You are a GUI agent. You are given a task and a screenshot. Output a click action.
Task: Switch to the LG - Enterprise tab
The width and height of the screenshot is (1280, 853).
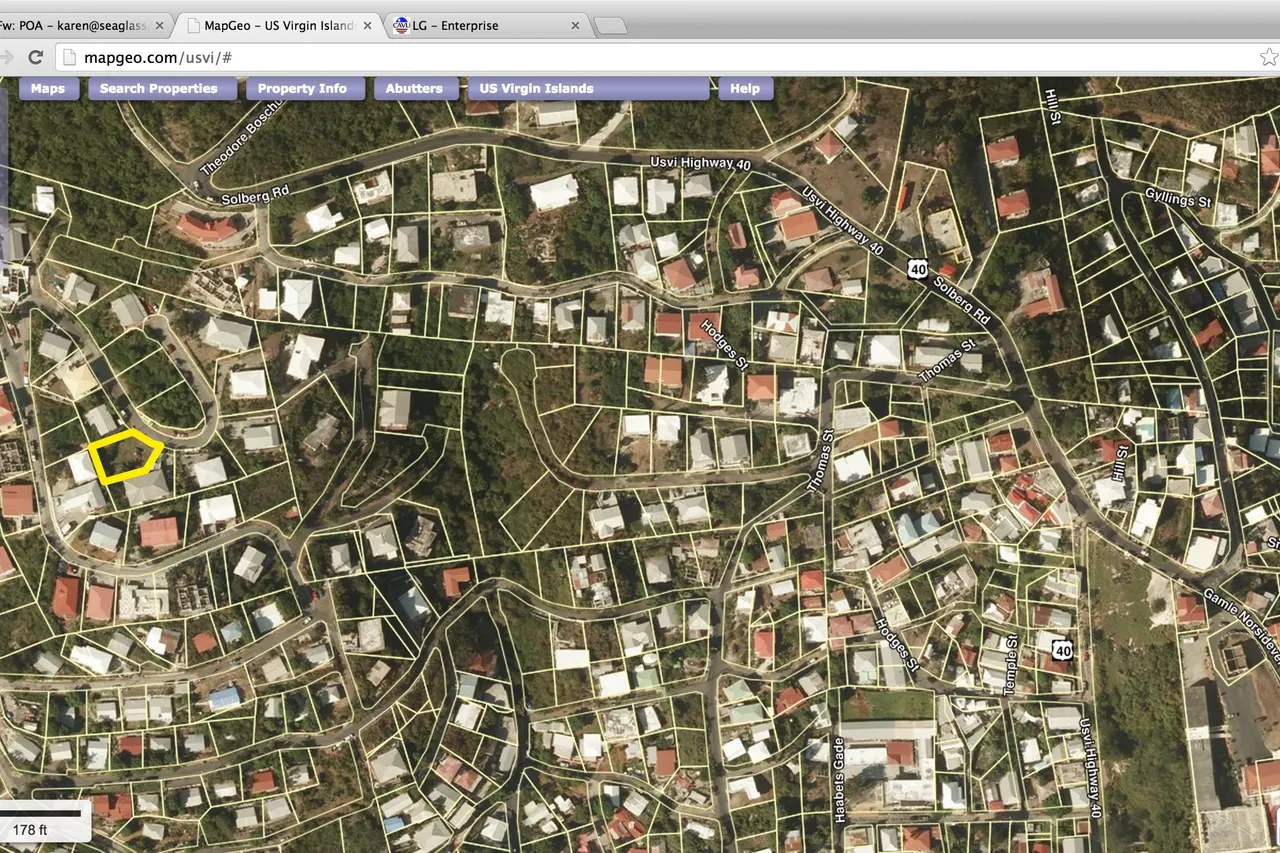(x=480, y=26)
